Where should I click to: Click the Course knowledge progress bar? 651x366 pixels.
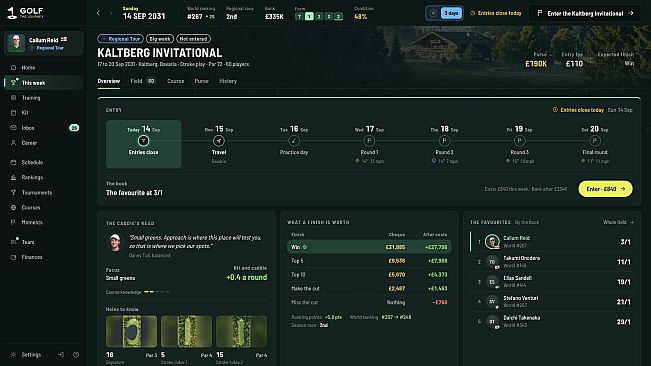pos(157,292)
